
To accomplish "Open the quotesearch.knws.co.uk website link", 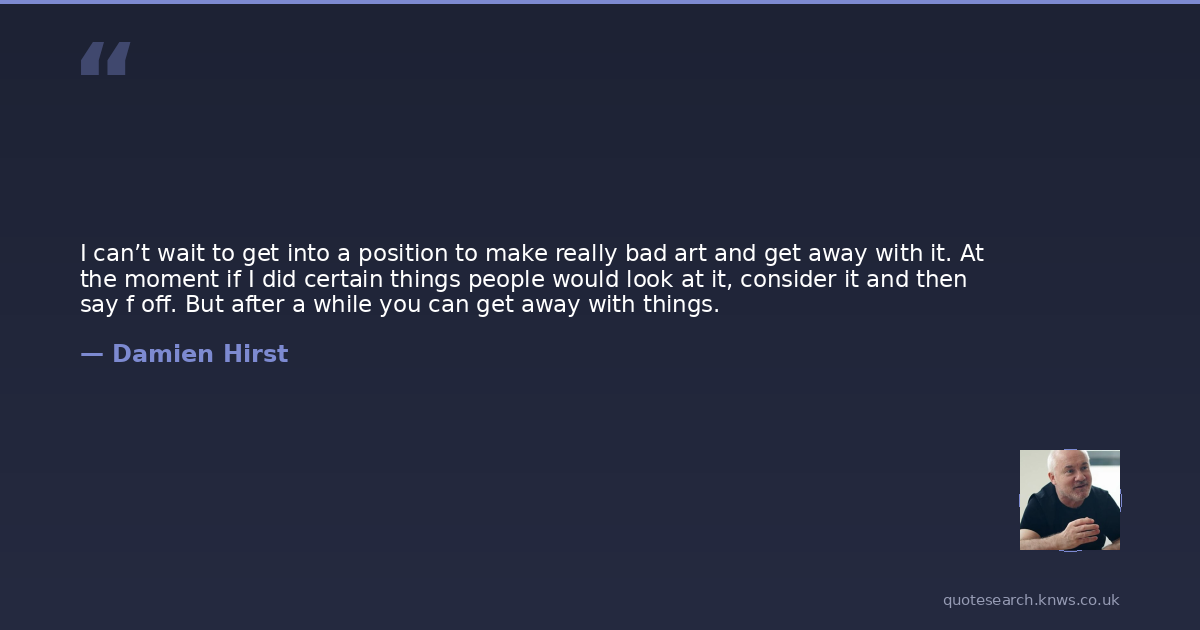I will (x=1031, y=600).
